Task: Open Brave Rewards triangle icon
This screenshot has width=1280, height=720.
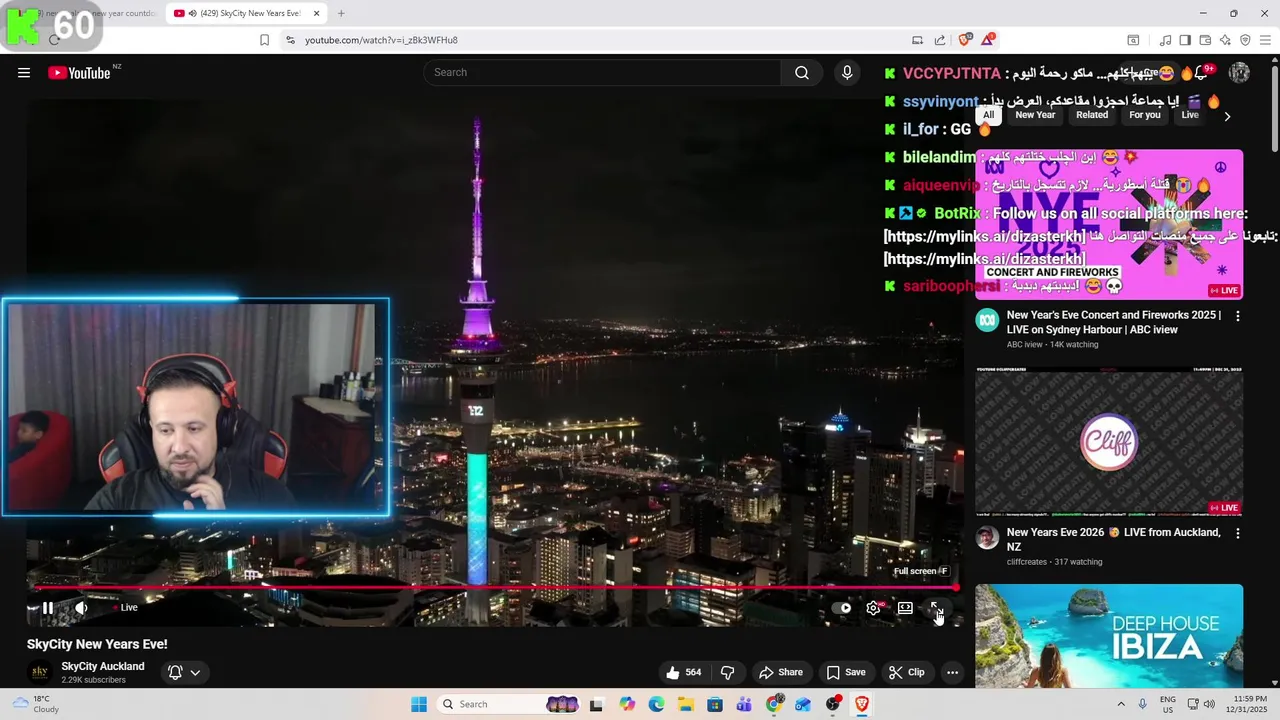Action: (988, 40)
